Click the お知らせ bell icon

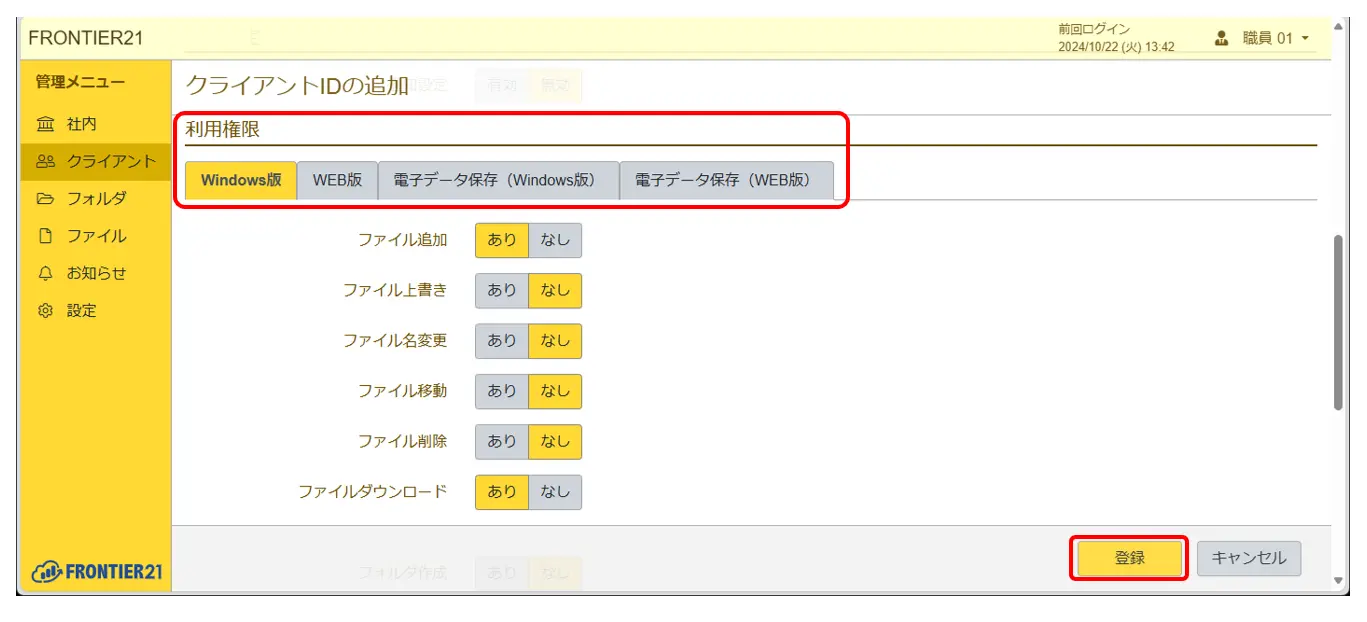[x=46, y=274]
